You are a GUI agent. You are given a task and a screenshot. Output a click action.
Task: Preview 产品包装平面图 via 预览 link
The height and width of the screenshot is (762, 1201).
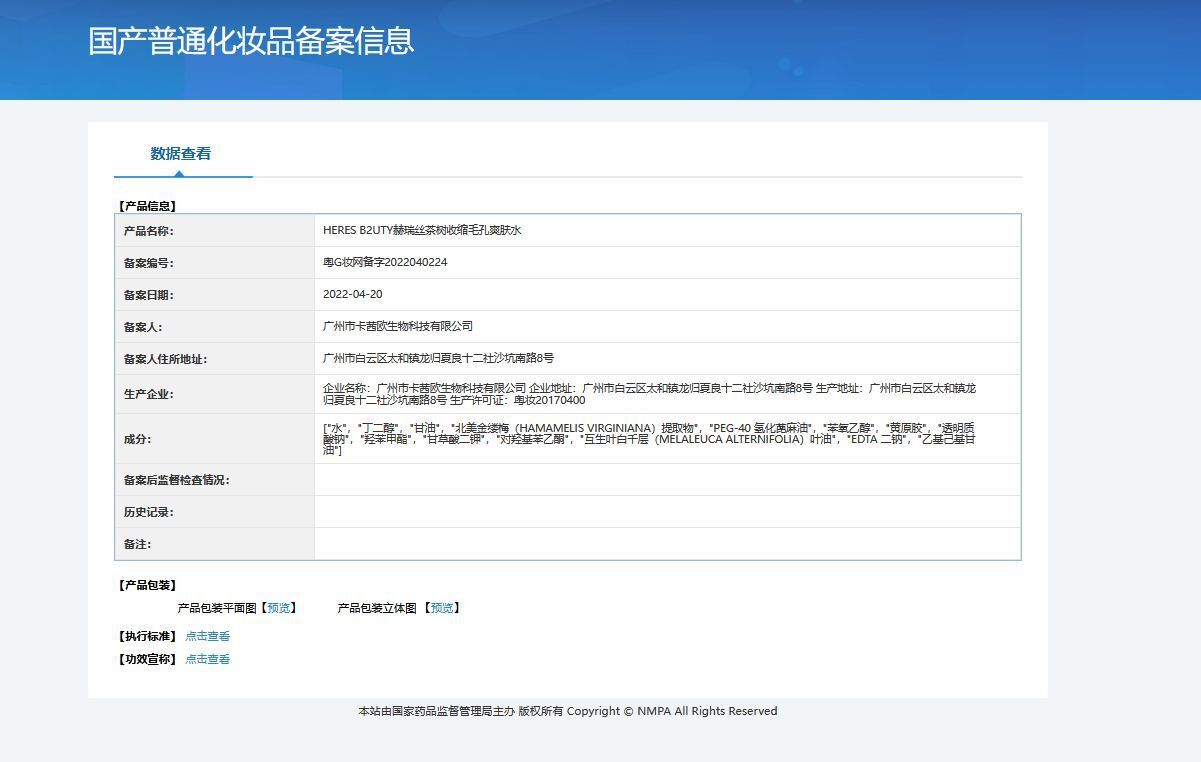[279, 608]
